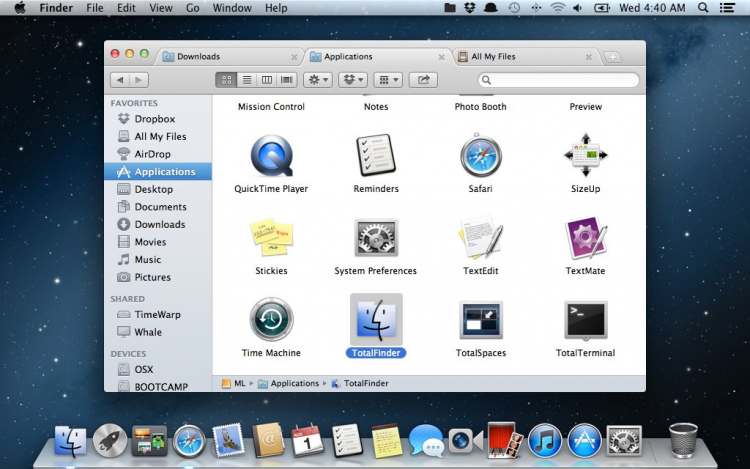The image size is (750, 469).
Task: Open the Action gear dropdown menu
Action: point(318,80)
